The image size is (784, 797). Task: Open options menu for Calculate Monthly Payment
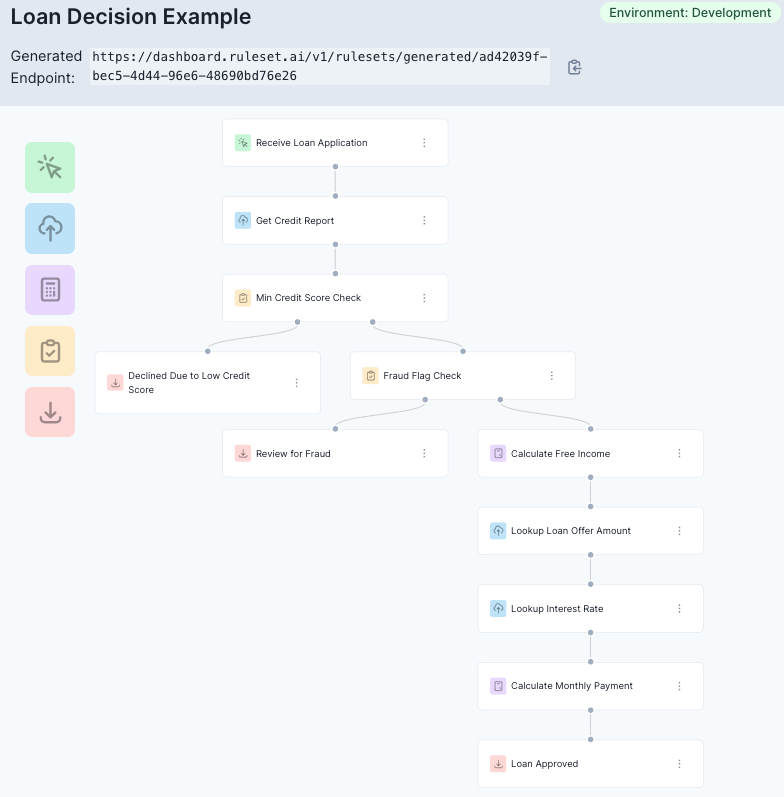click(679, 686)
